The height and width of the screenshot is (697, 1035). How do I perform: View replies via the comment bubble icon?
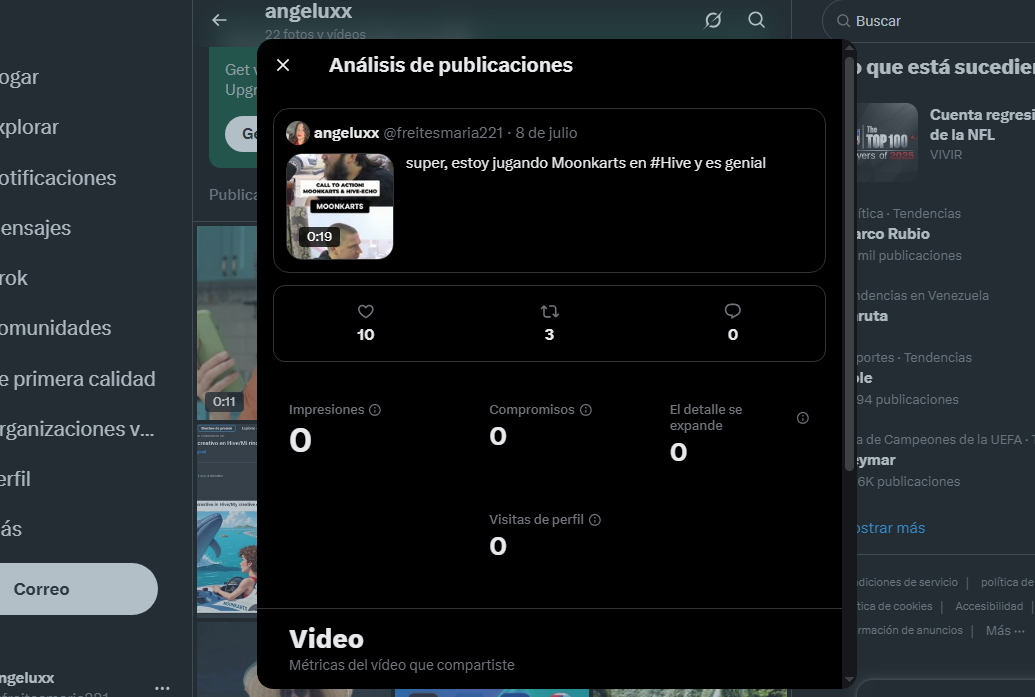pos(733,311)
